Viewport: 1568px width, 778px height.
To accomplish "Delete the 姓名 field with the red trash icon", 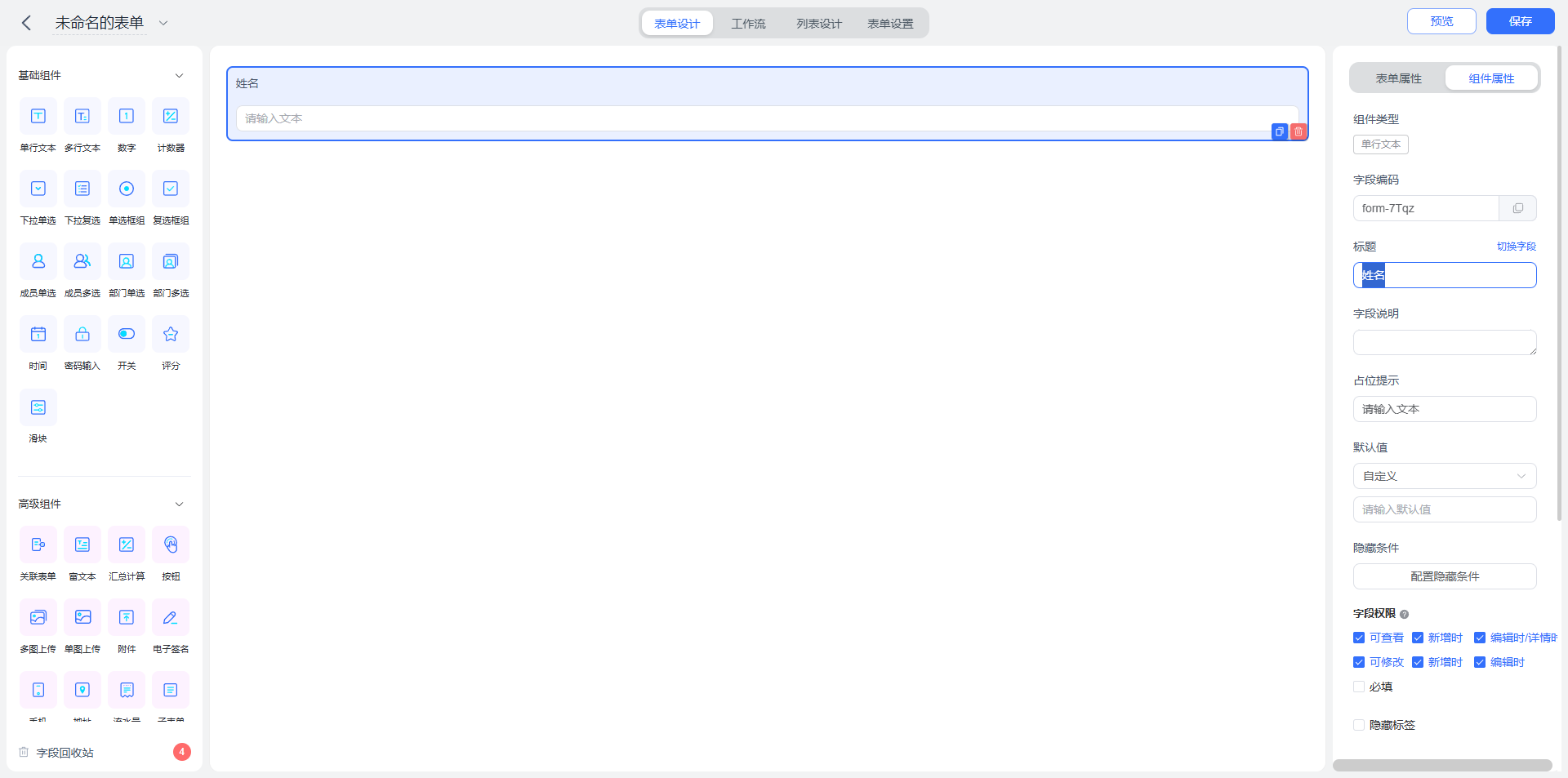I will tap(1298, 131).
